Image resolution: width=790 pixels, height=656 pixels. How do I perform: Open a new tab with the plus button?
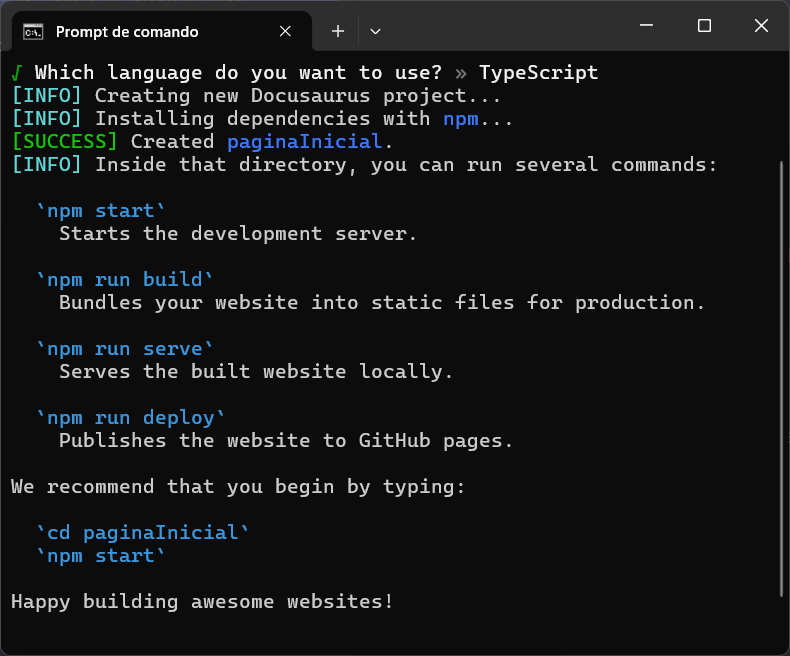point(338,31)
